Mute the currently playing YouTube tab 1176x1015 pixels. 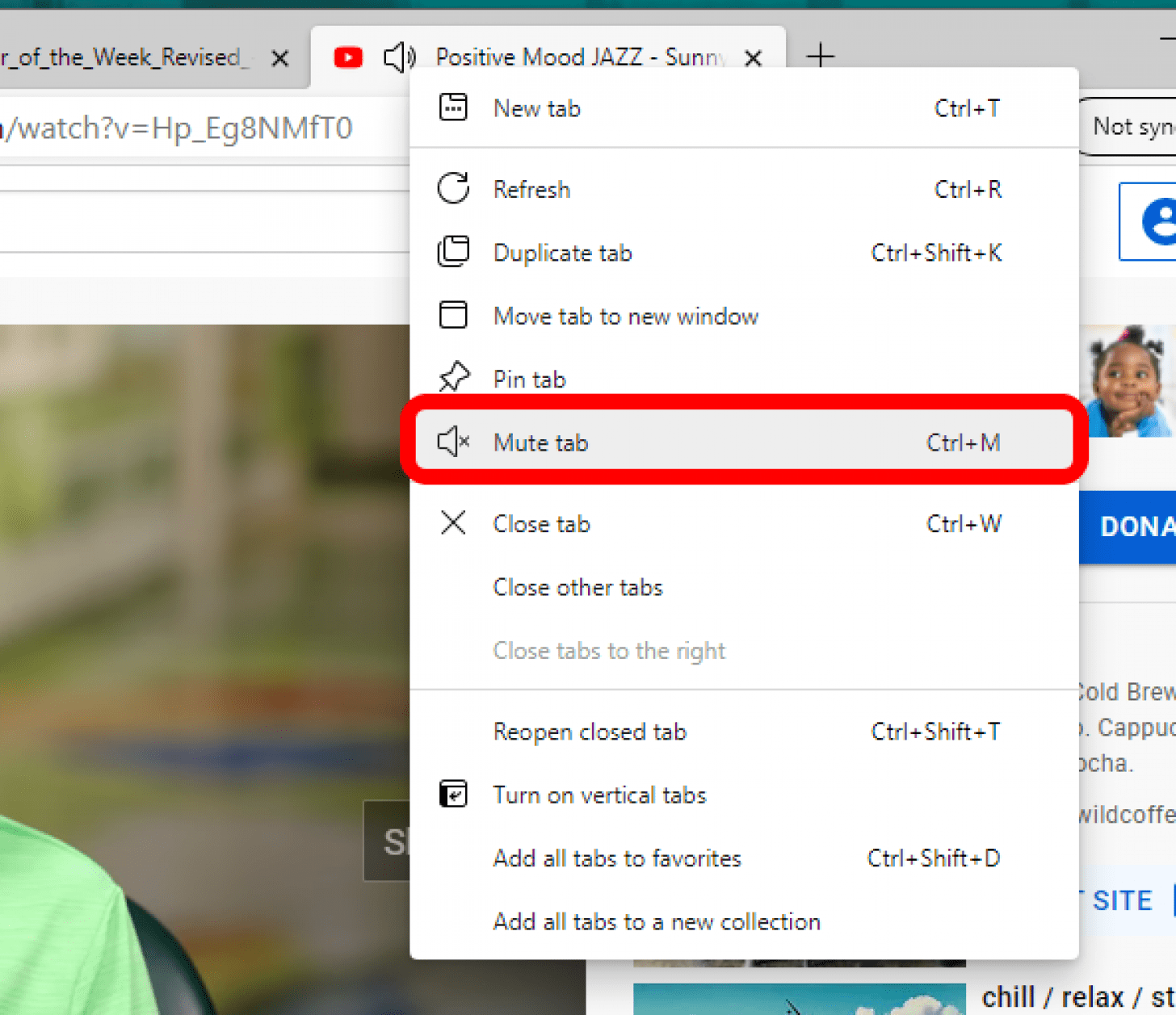click(540, 442)
